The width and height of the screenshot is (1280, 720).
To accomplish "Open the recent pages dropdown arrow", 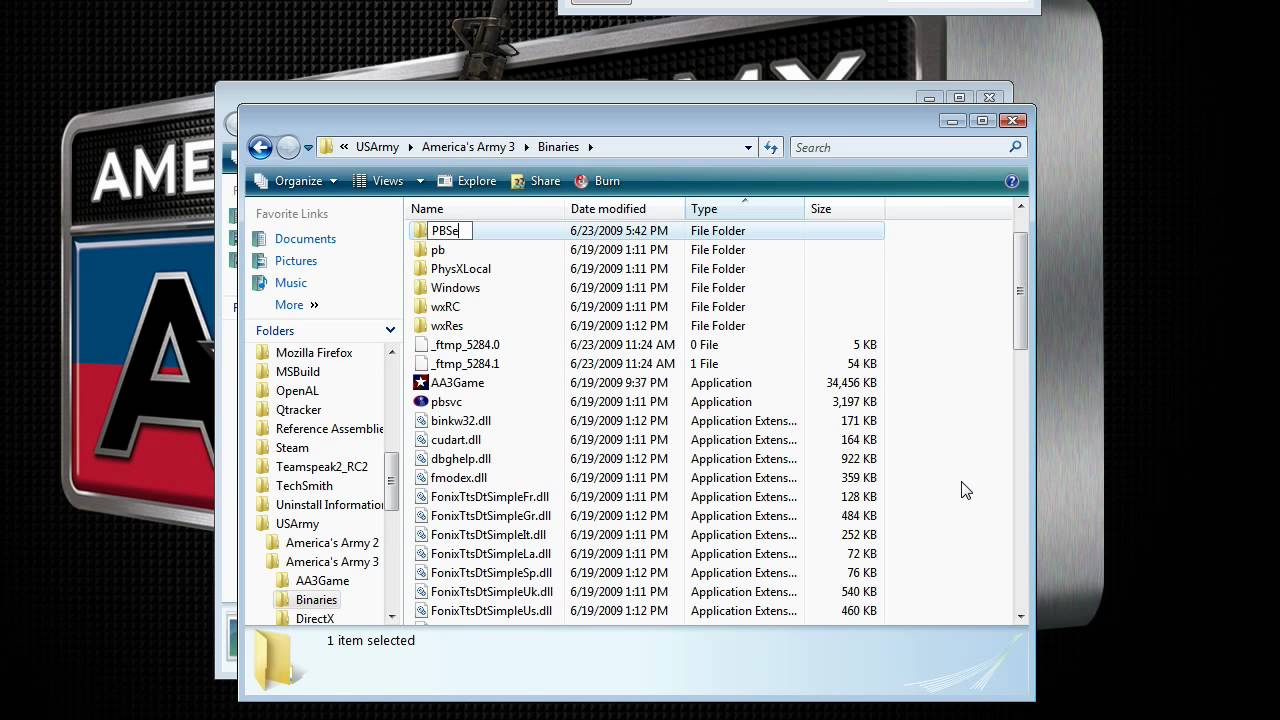I will tap(308, 148).
